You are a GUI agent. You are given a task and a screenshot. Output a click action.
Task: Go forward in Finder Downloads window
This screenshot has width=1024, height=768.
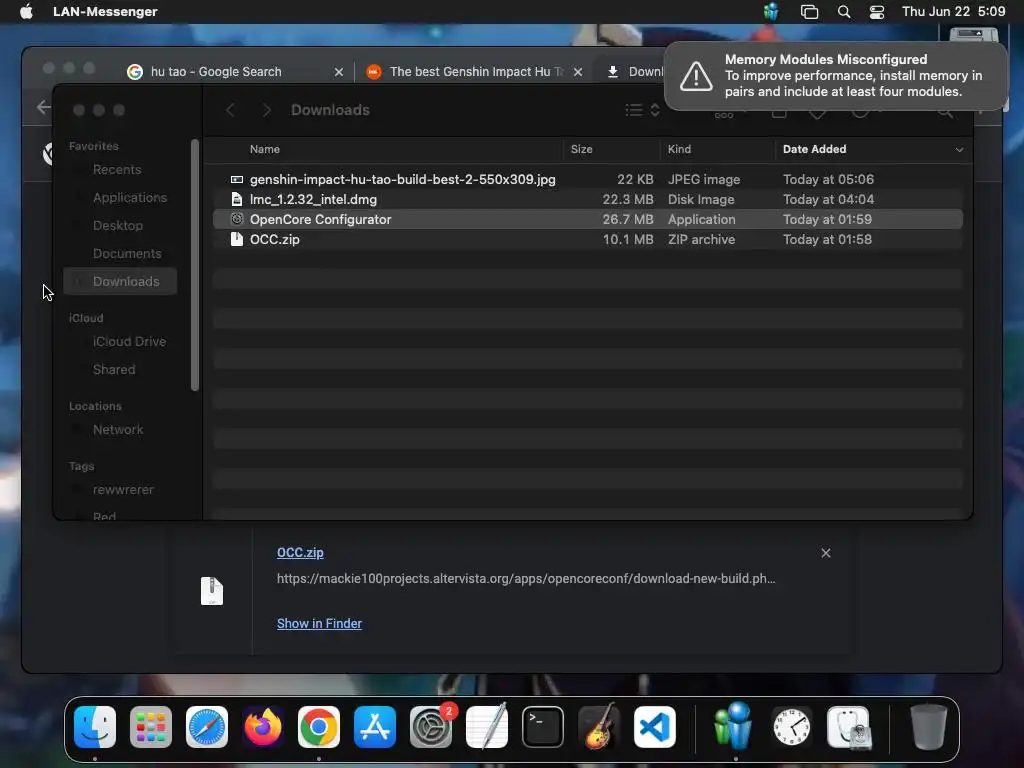(266, 110)
